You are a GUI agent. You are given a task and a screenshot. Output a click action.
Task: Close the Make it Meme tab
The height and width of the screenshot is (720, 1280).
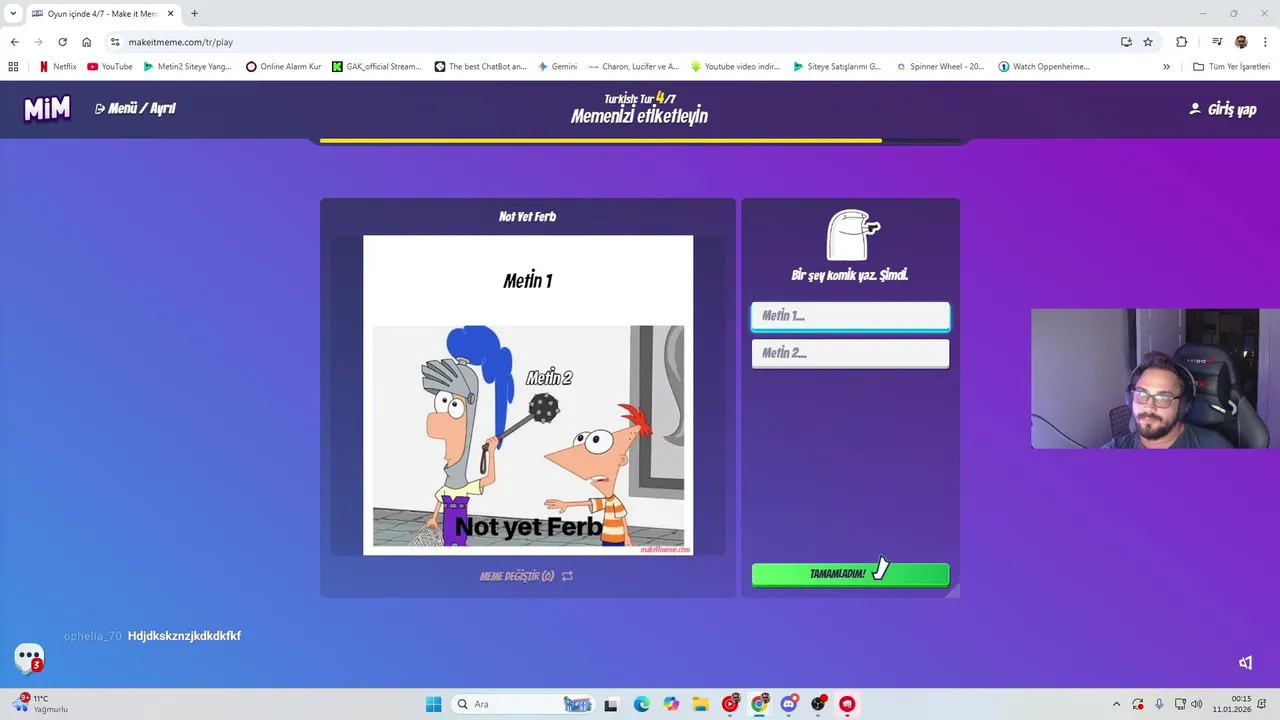[171, 13]
